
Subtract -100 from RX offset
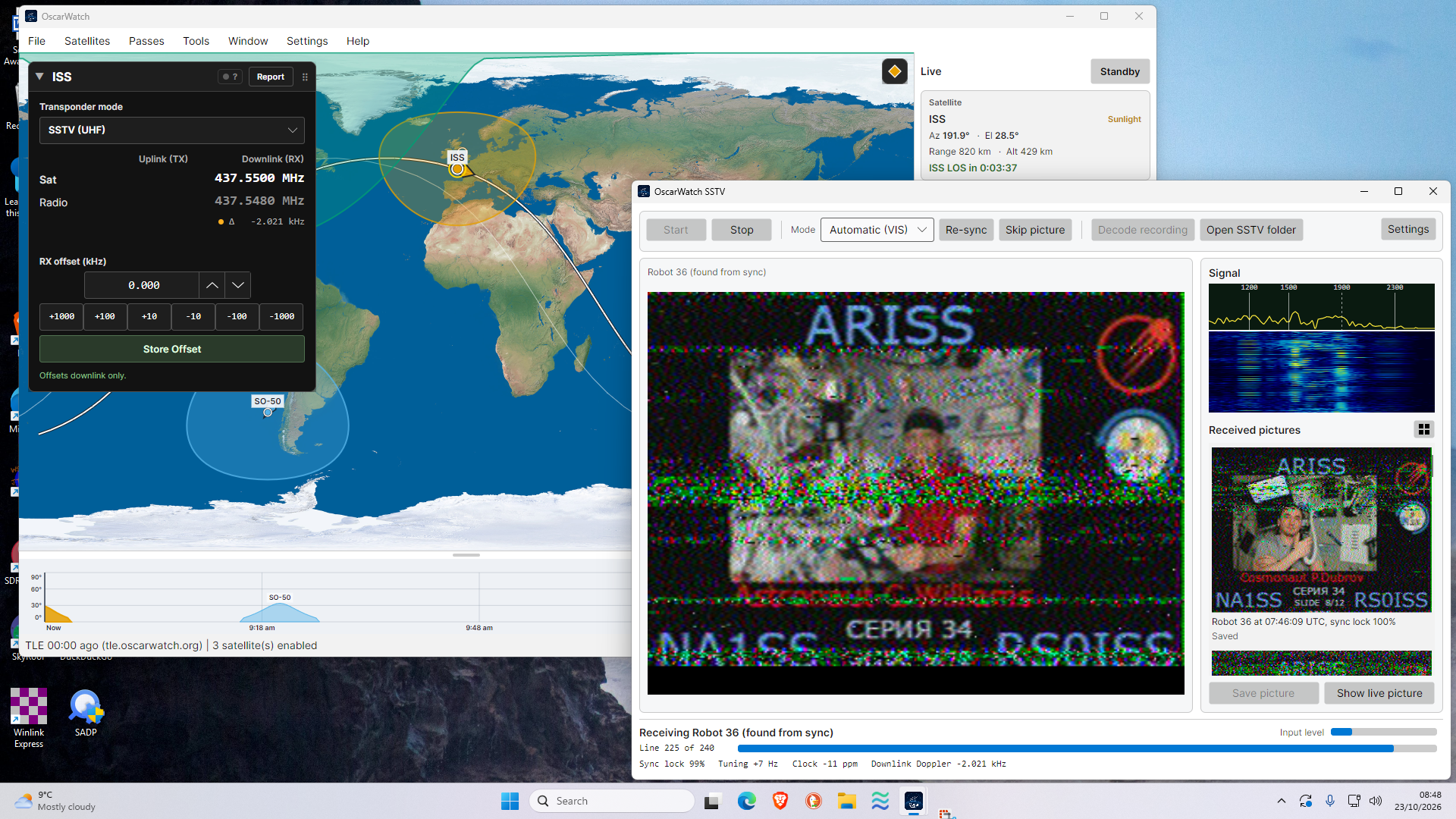(237, 316)
